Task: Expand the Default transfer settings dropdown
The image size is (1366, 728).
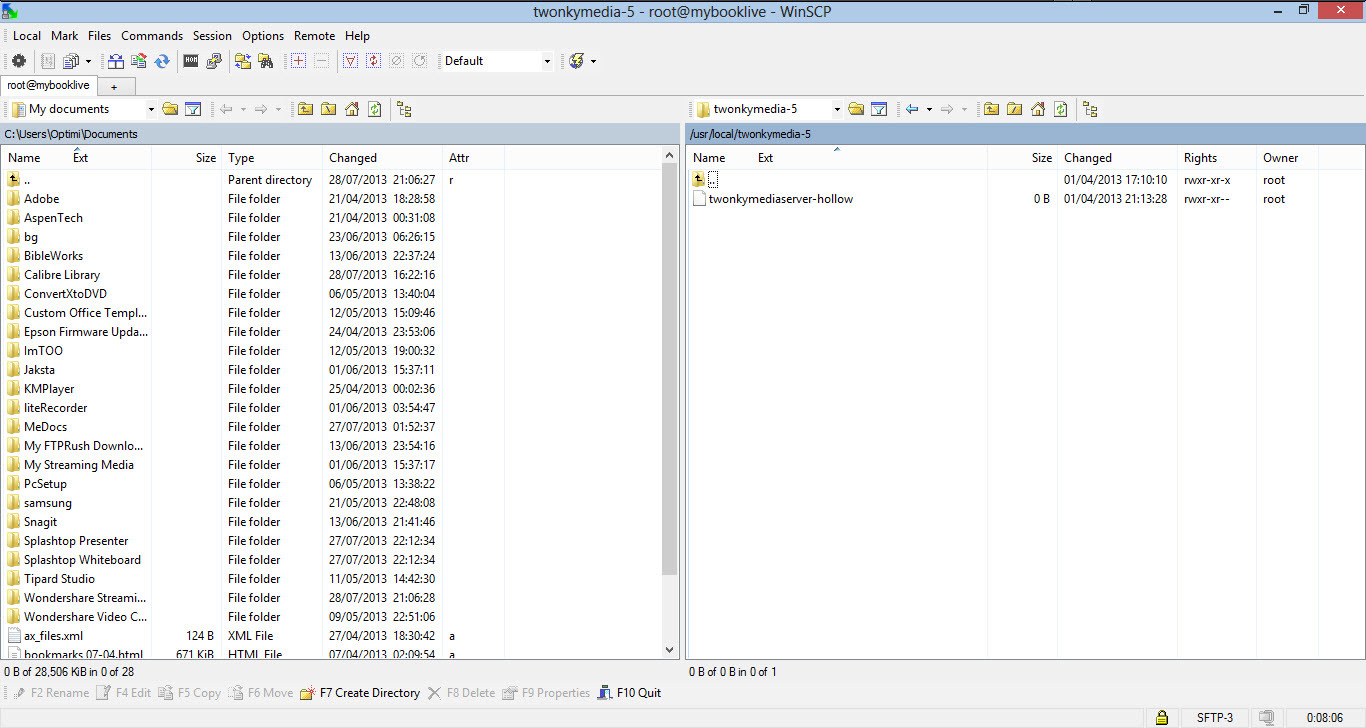Action: point(547,61)
